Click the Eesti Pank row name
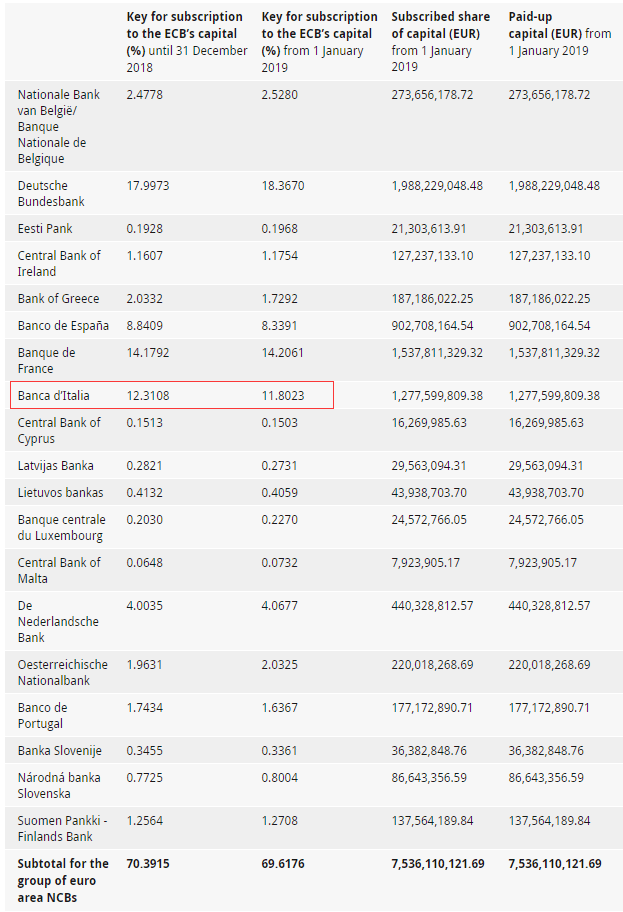The width and height of the screenshot is (623, 912). (x=45, y=229)
